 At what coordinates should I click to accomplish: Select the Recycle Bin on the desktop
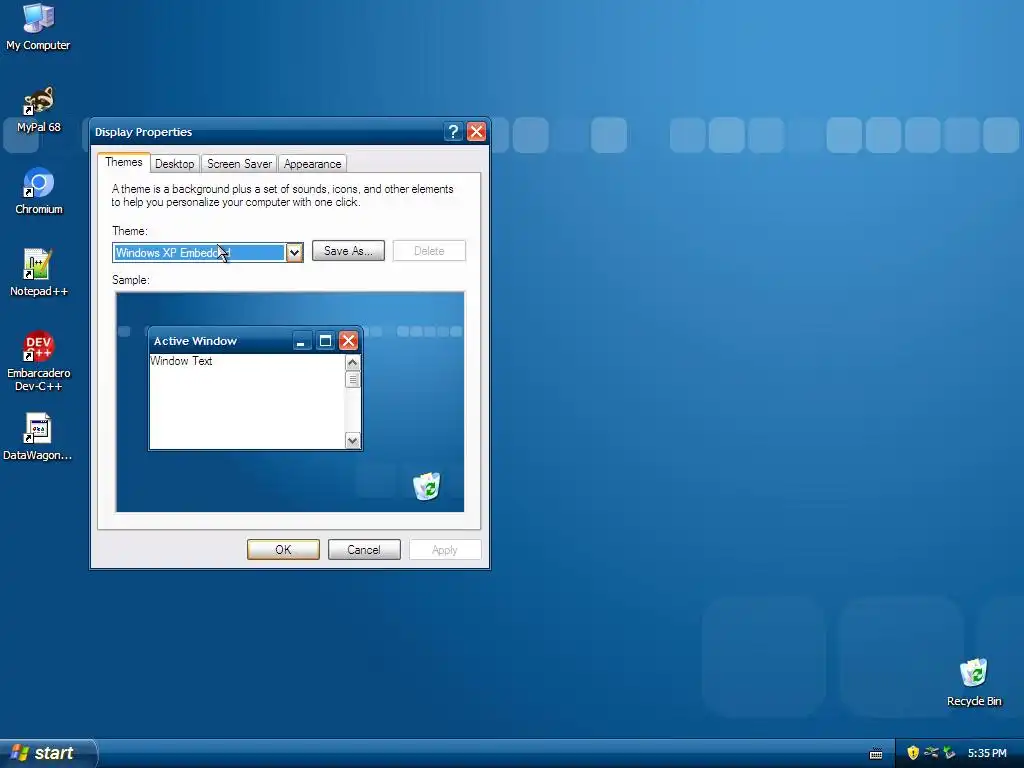pos(974,682)
